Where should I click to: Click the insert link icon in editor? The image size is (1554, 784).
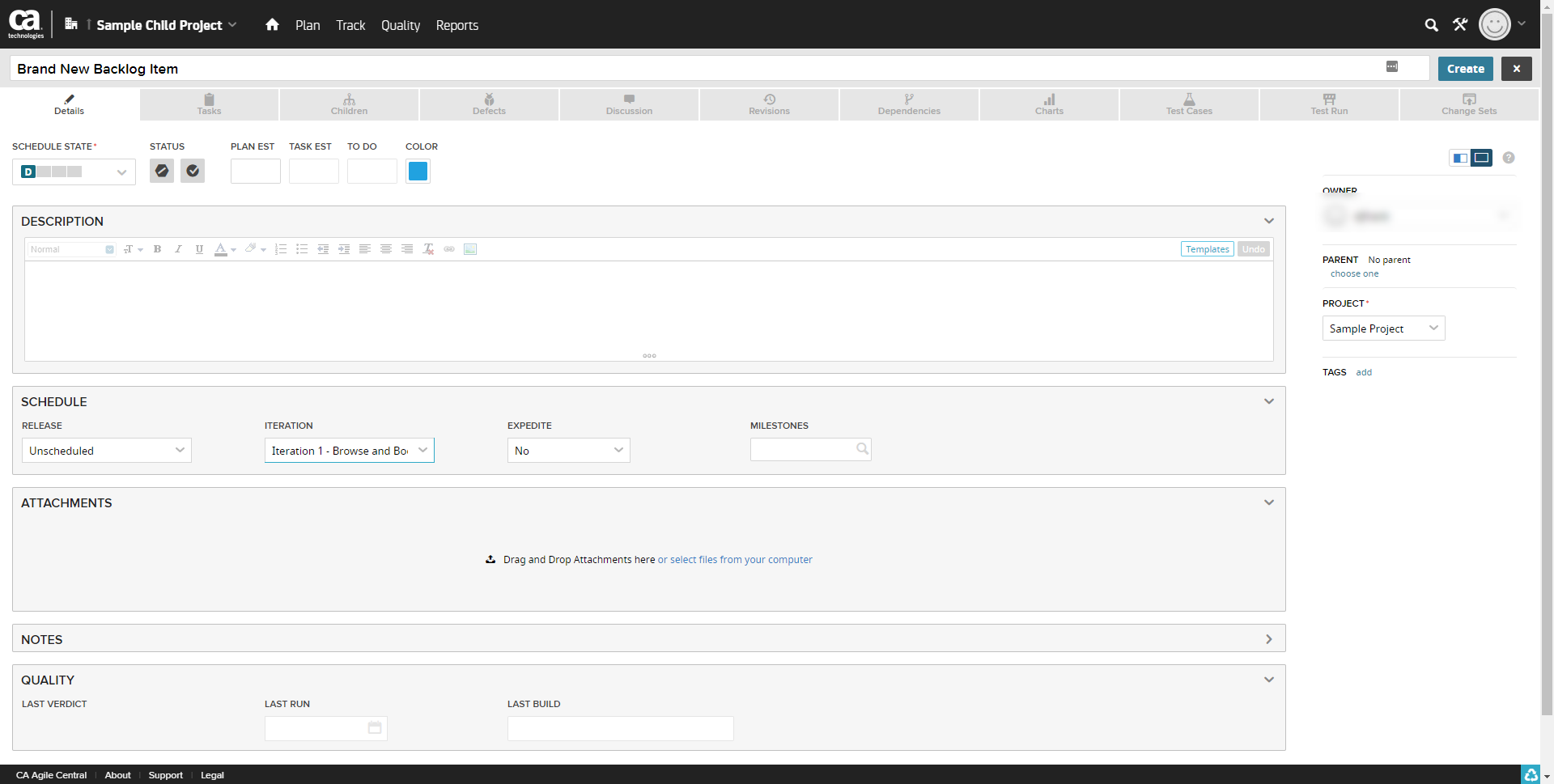(x=449, y=249)
